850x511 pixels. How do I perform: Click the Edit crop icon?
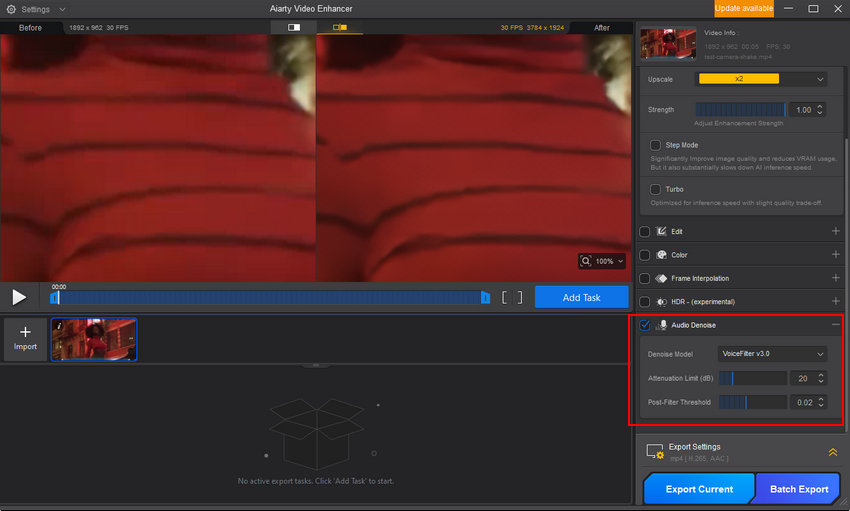[x=661, y=231]
